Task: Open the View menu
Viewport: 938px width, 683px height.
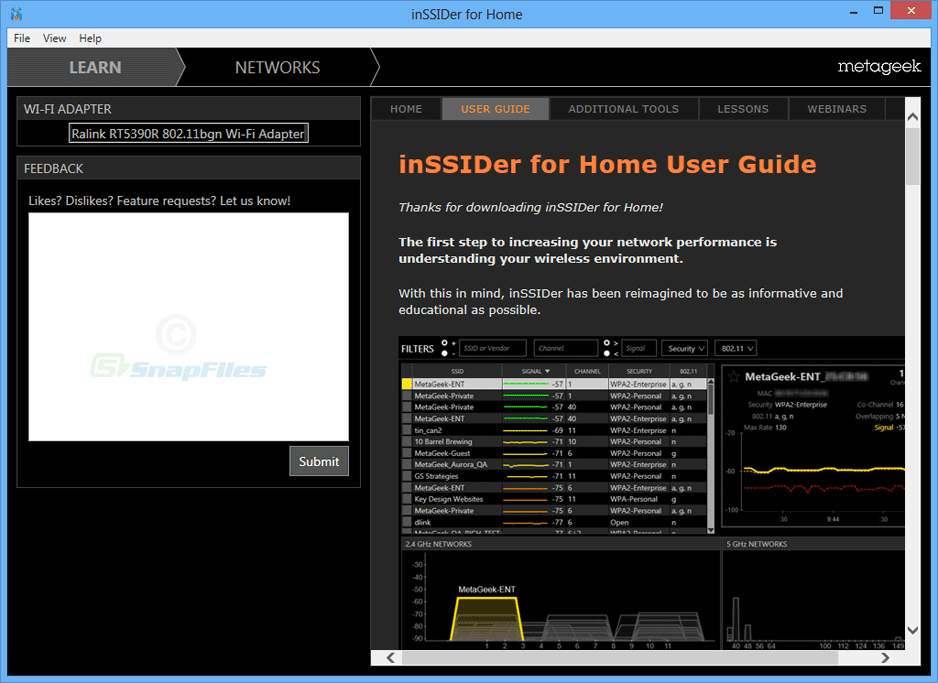Action: pos(54,38)
